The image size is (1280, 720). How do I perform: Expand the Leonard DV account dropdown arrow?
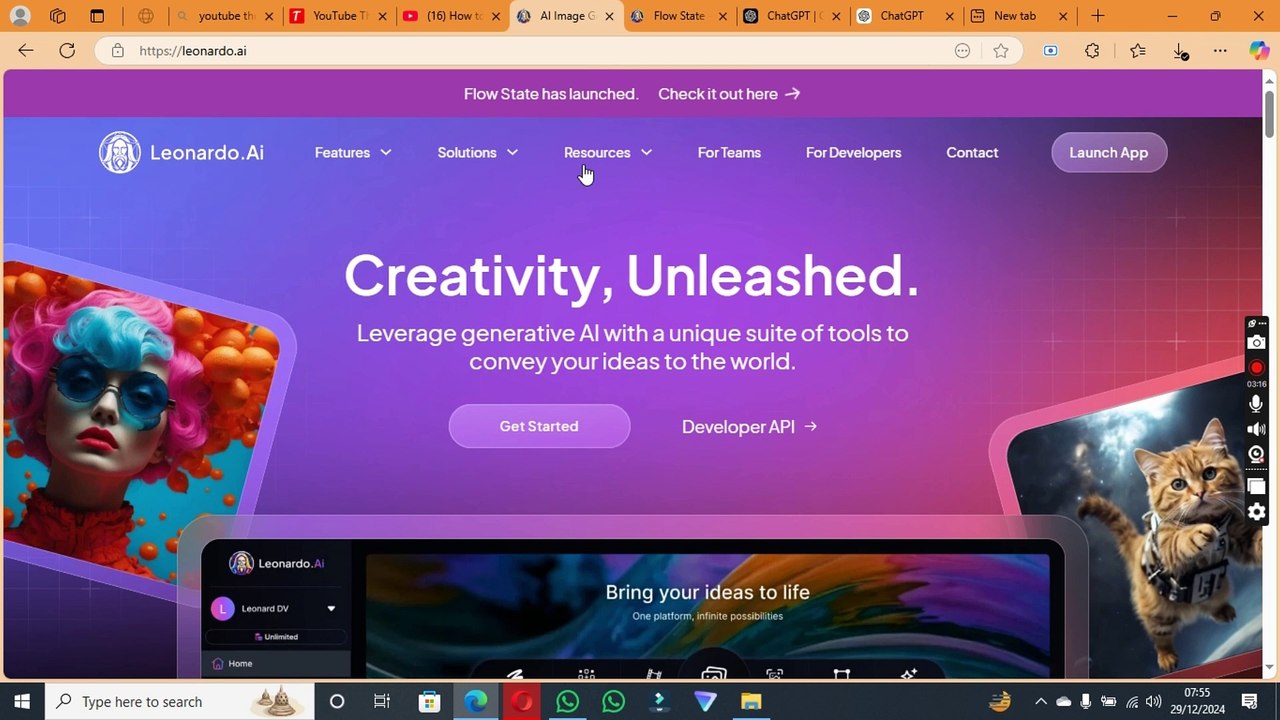click(331, 608)
